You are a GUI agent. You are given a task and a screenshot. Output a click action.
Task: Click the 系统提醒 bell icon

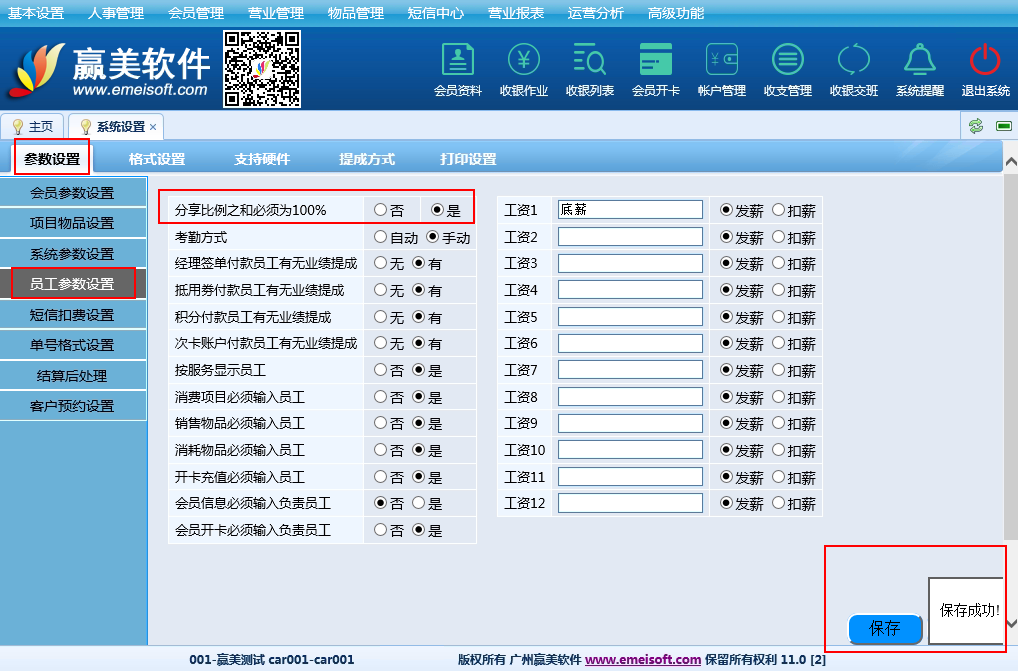[920, 60]
